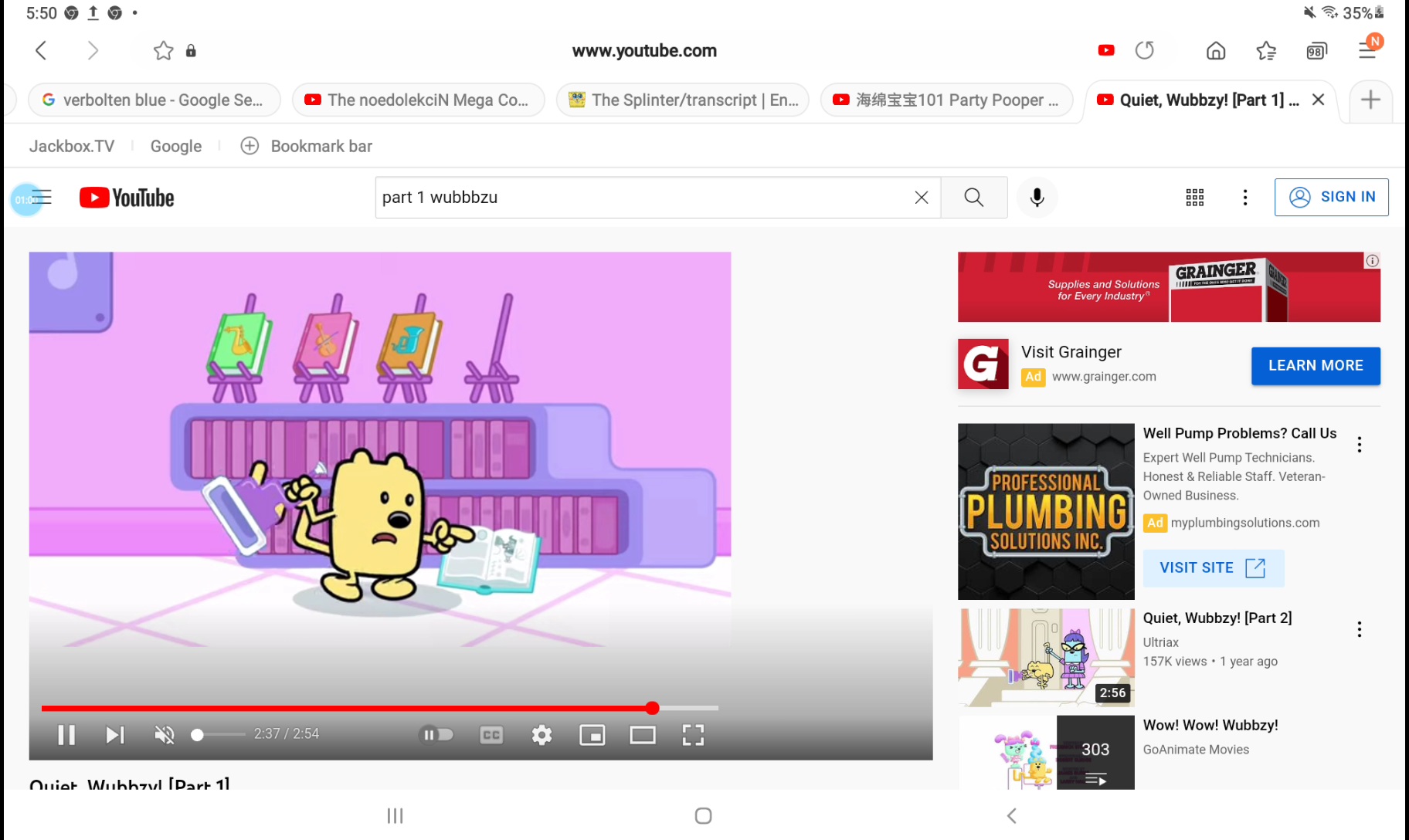Open the ad info icon on Grainger banner
Screen dimensions: 1409x840
point(1372,261)
